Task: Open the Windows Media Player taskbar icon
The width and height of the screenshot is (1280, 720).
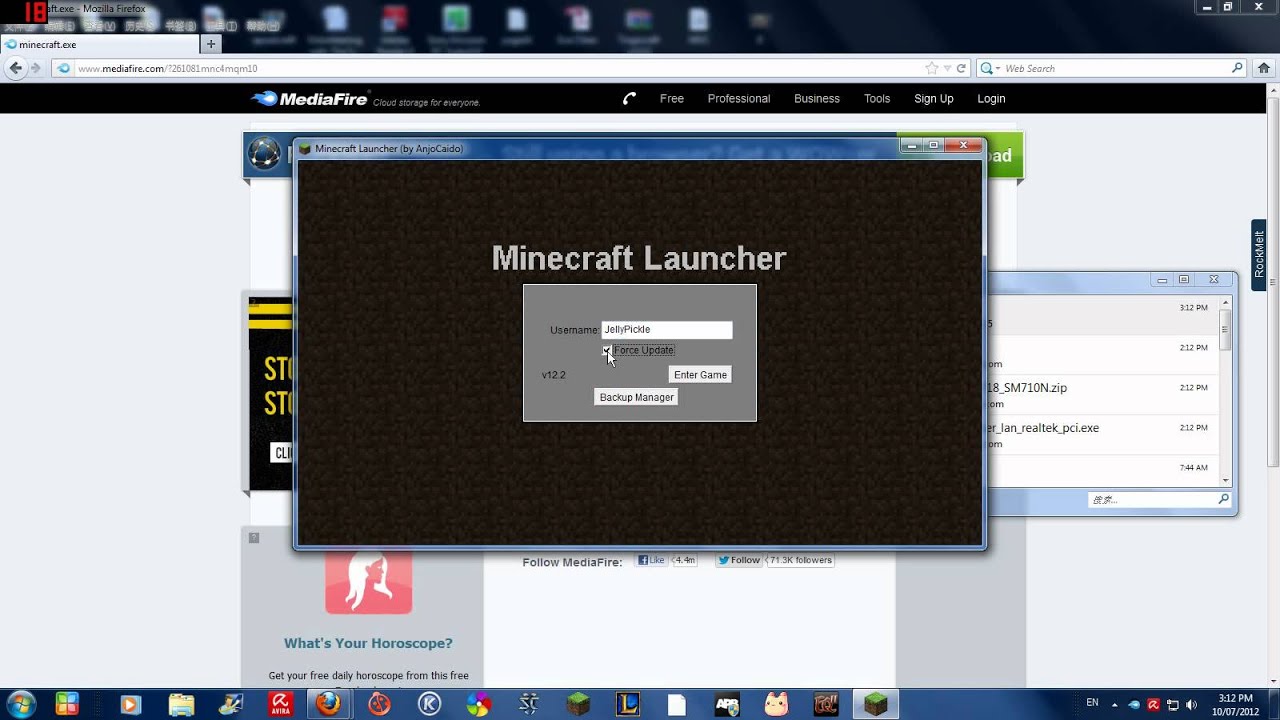Action: coord(130,704)
